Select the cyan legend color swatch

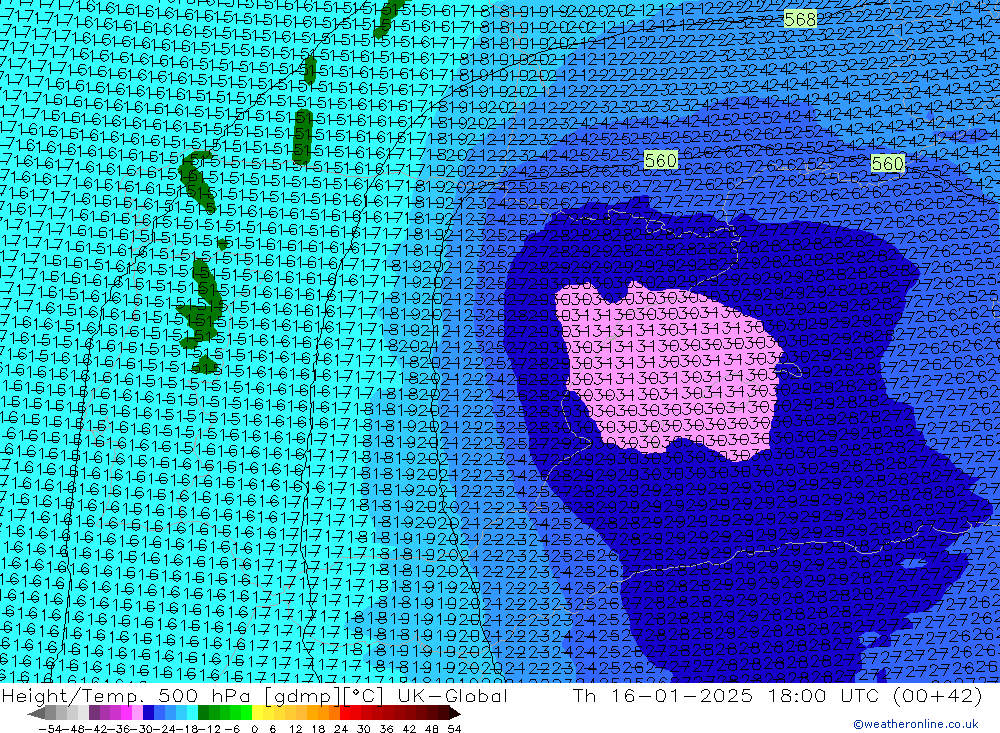pyautogui.click(x=193, y=713)
